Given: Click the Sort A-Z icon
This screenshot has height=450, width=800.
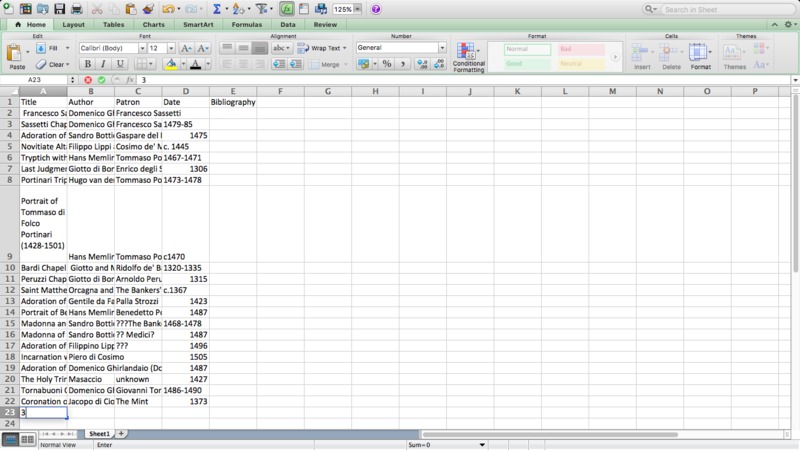Looking at the screenshot, I should (238, 9).
